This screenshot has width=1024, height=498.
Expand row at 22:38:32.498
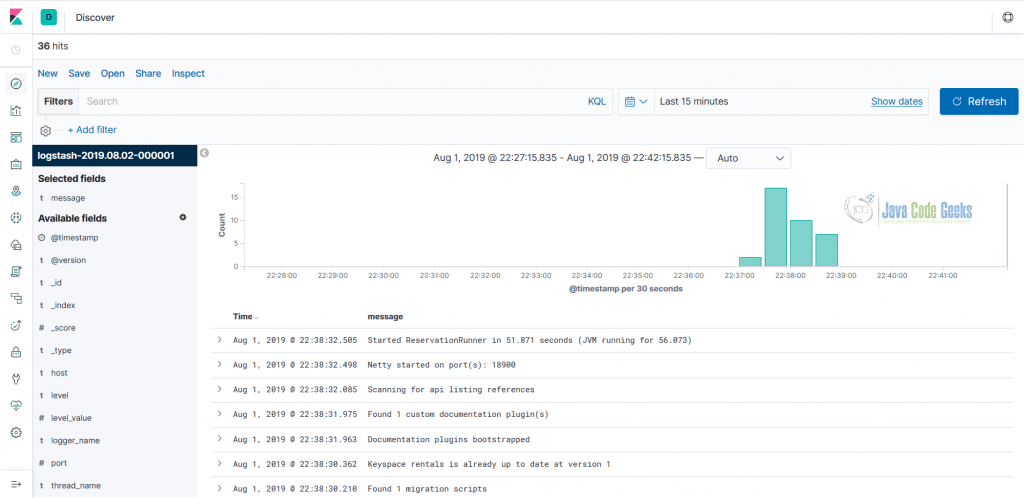219,365
